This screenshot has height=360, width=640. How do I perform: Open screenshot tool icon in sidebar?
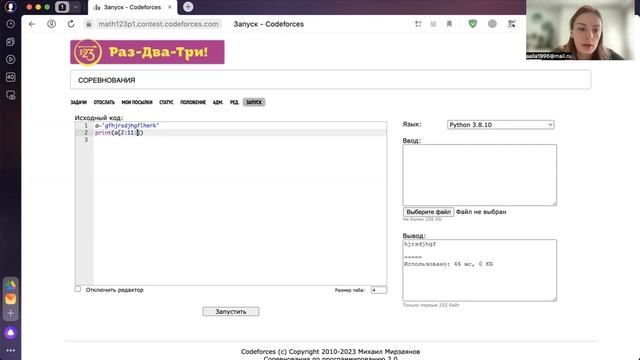11,95
